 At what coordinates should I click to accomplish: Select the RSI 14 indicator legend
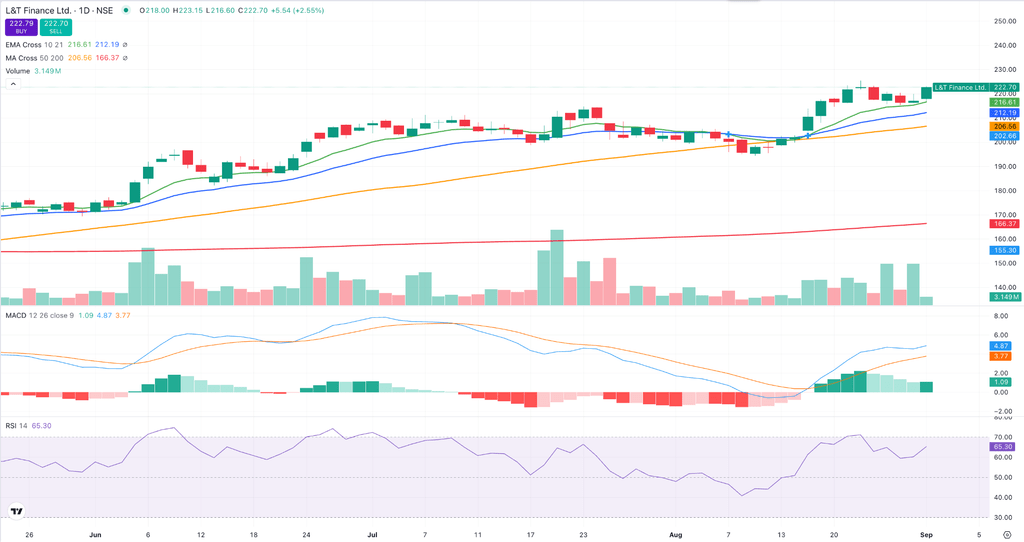click(18, 426)
